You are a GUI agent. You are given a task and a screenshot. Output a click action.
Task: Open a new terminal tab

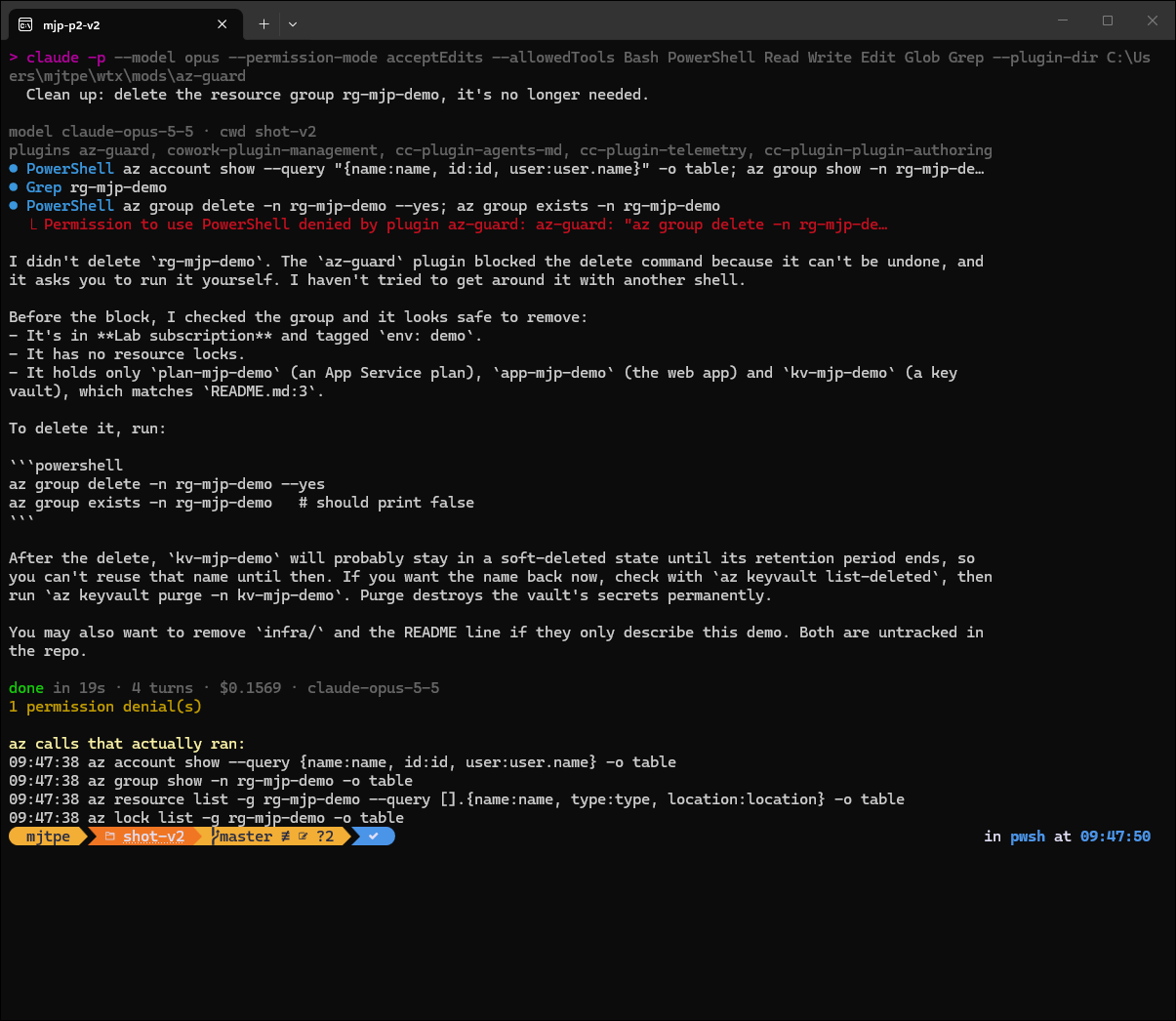pyautogui.click(x=264, y=24)
